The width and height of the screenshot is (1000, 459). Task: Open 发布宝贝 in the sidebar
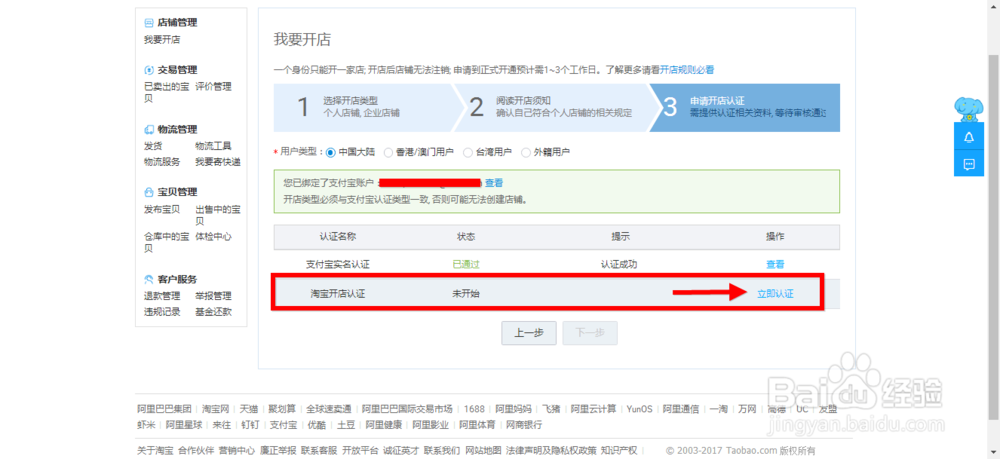tap(162, 209)
